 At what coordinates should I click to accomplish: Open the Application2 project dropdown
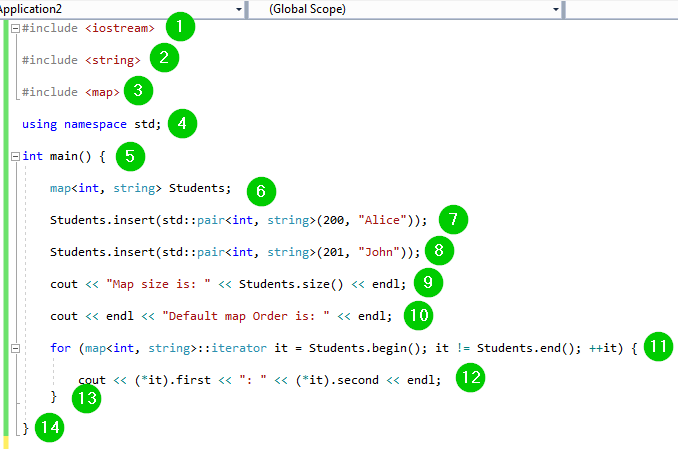[x=241, y=9]
